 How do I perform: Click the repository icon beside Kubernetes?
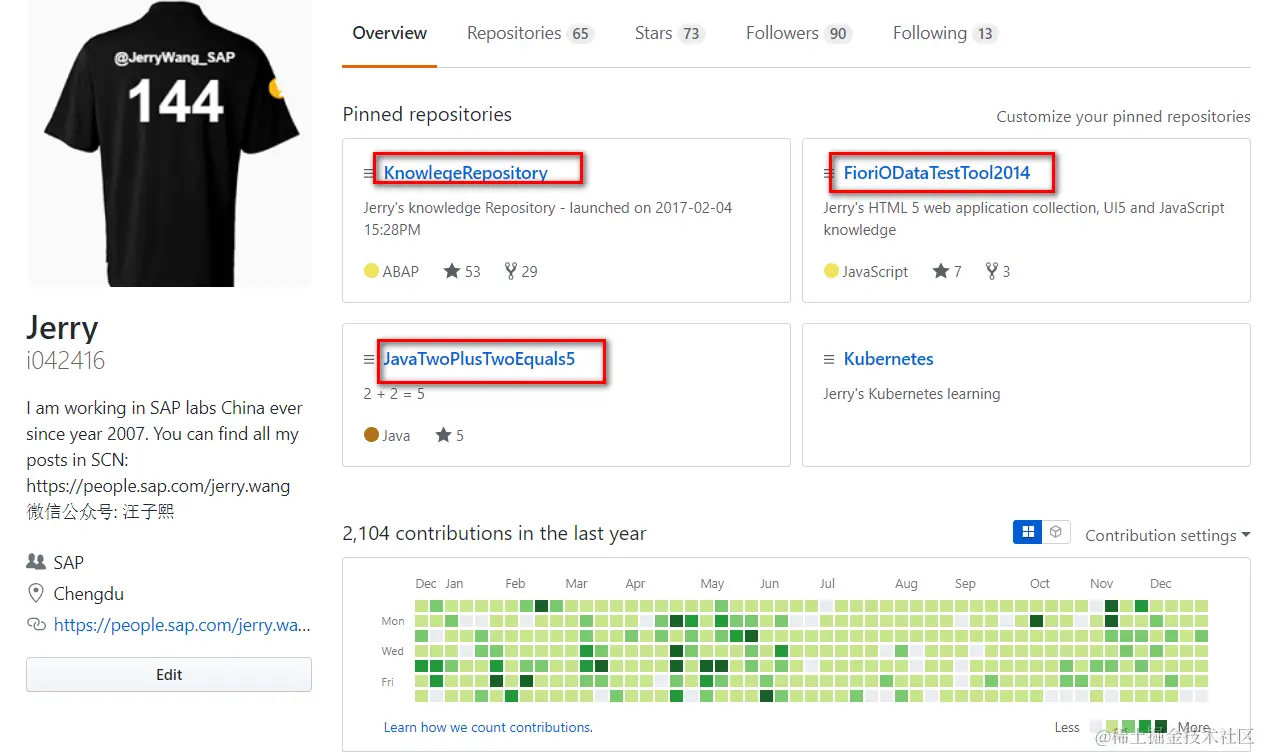pyautogui.click(x=828, y=358)
